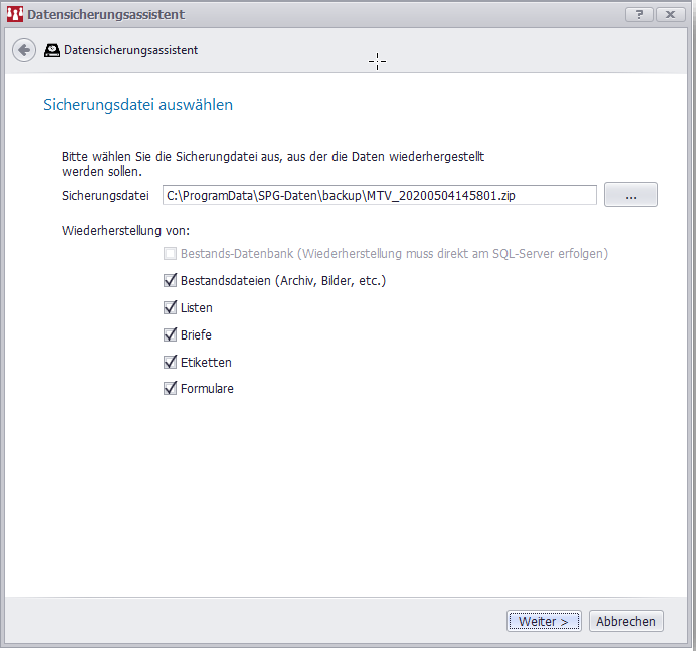696x651 pixels.
Task: Click the Weiter button
Action: [543, 621]
